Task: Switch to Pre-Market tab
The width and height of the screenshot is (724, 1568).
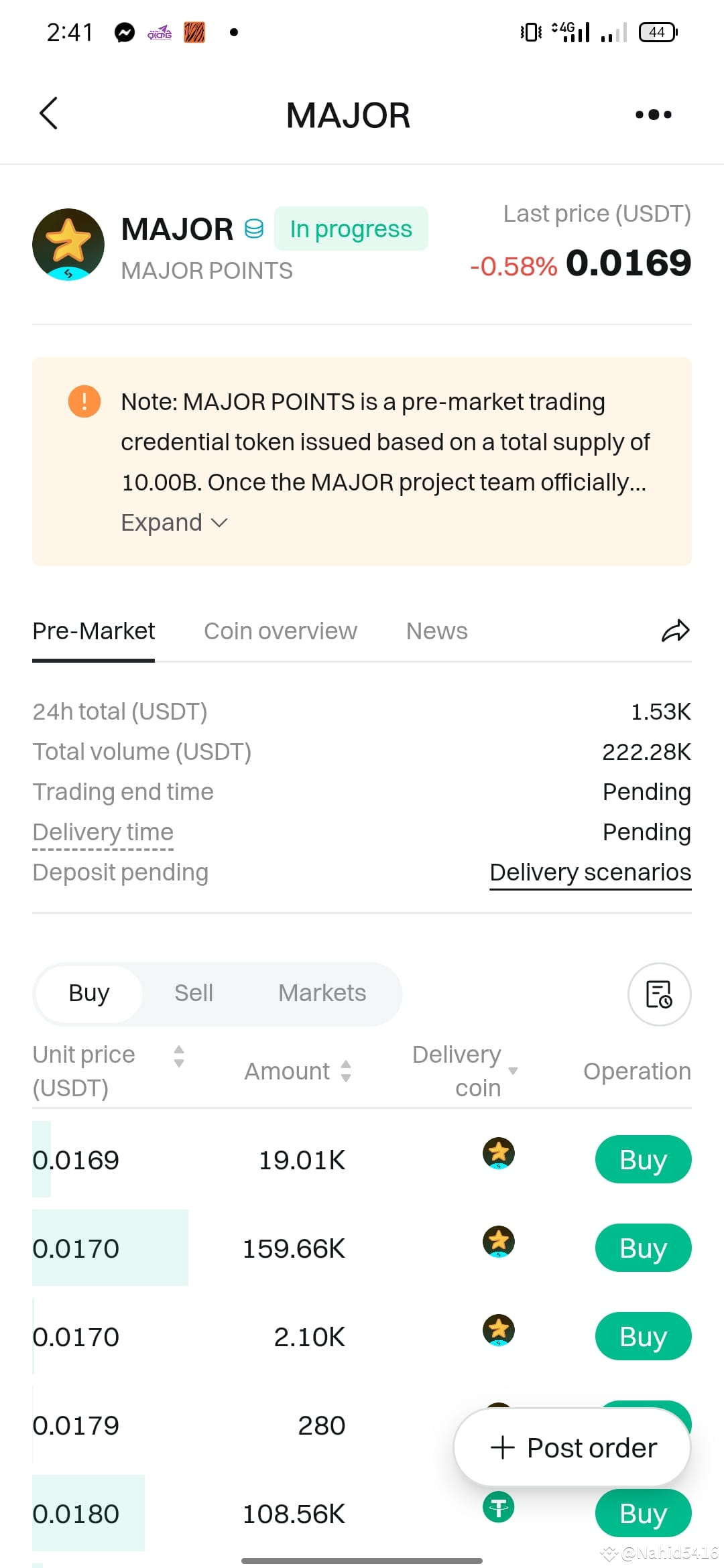Action: pos(93,631)
